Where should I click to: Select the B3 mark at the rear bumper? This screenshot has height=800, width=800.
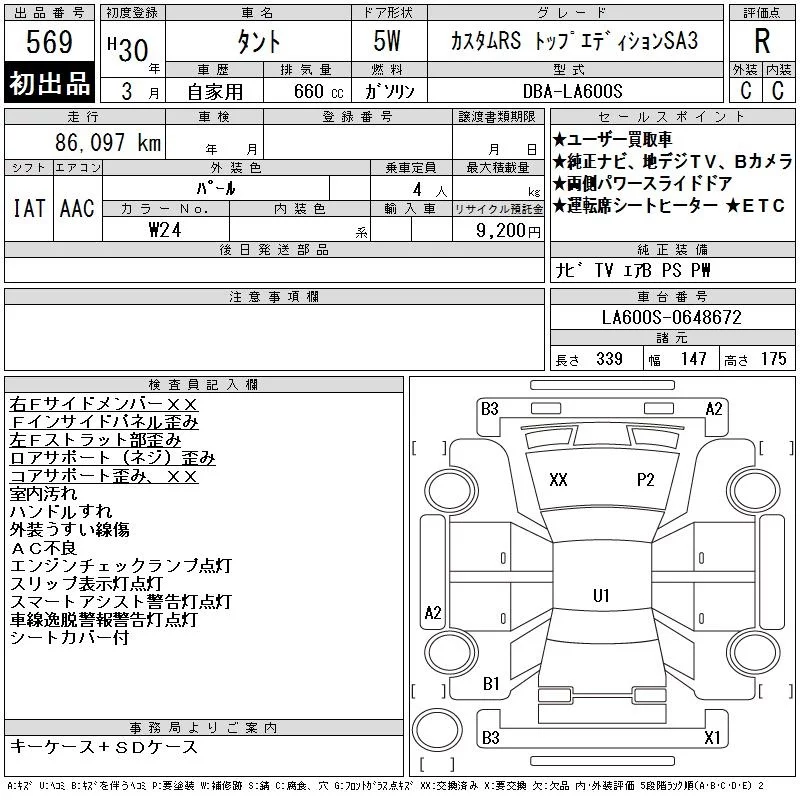(491, 737)
